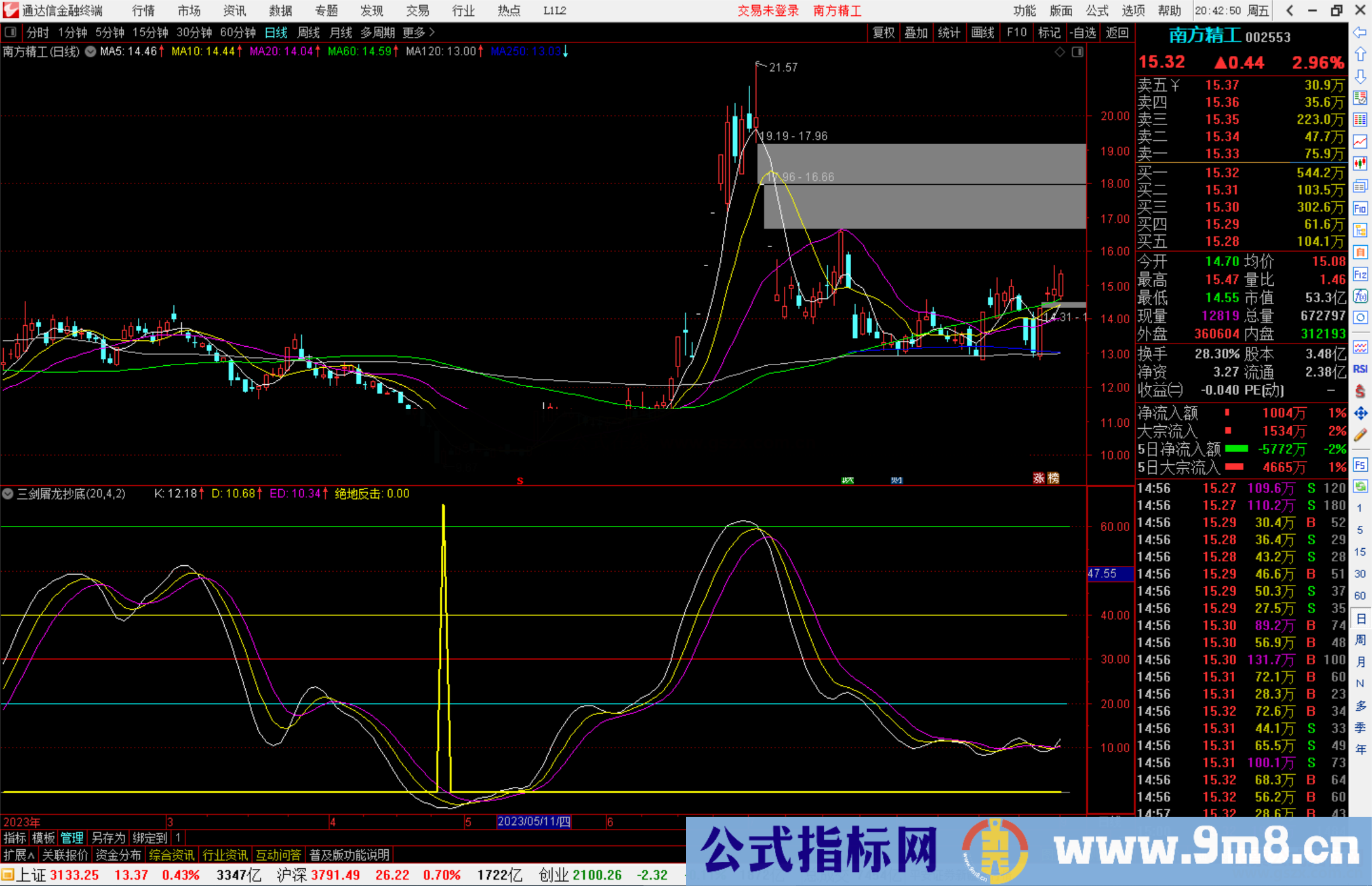The height and width of the screenshot is (886, 1372).
Task: Collapse the 扩展 panel expander
Action: 18,855
